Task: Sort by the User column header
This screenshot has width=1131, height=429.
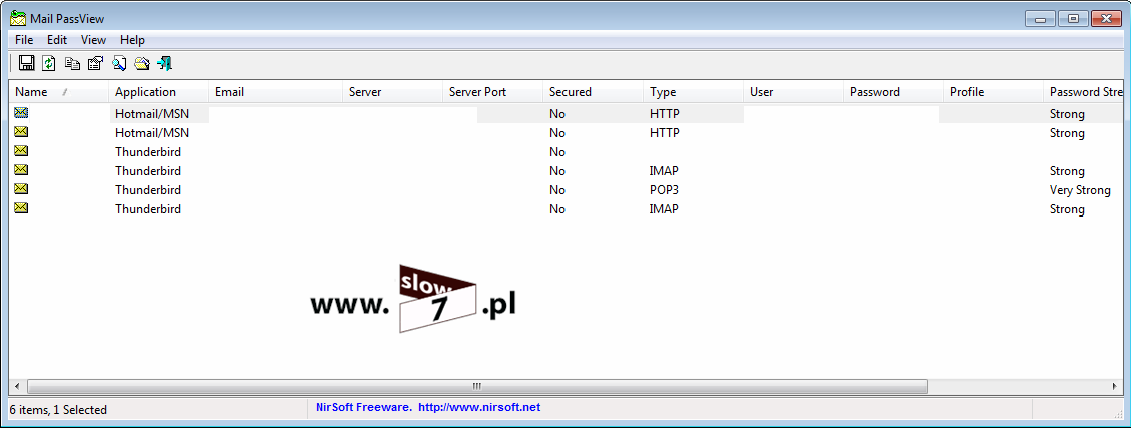Action: [x=793, y=92]
